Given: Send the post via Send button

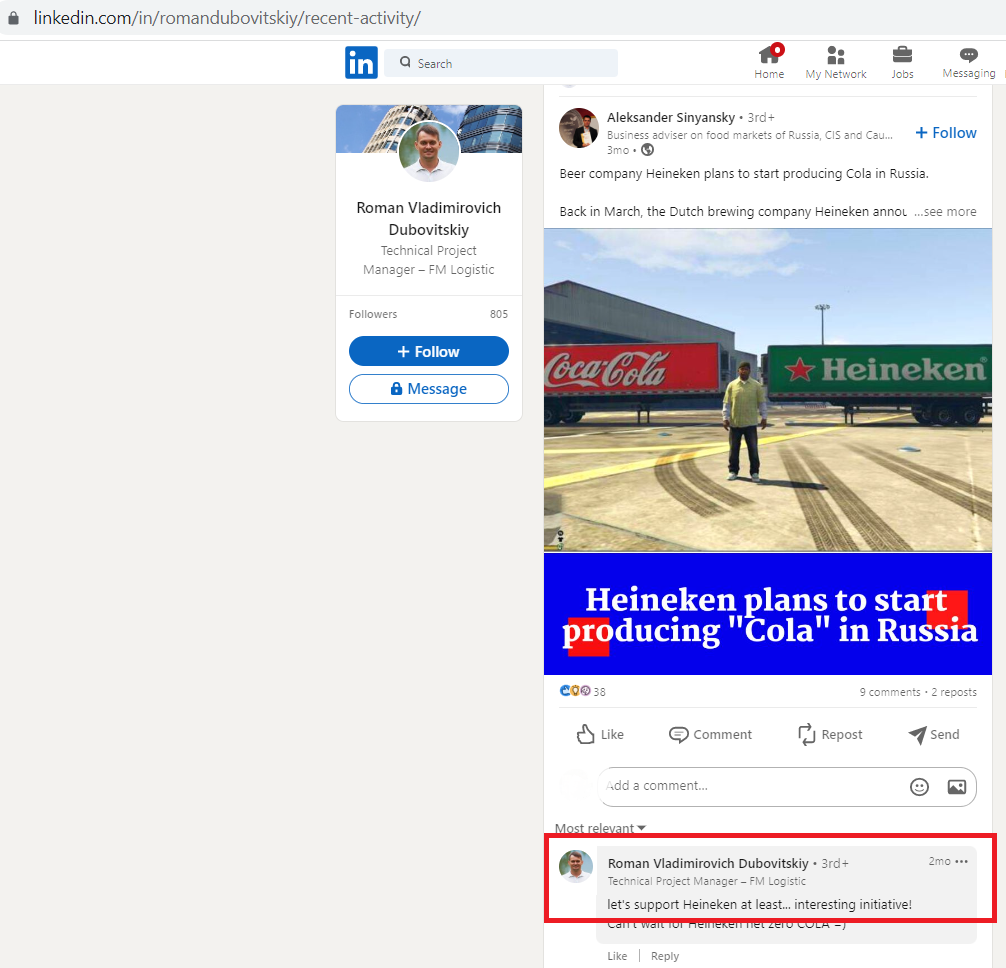Looking at the screenshot, I should [x=934, y=734].
